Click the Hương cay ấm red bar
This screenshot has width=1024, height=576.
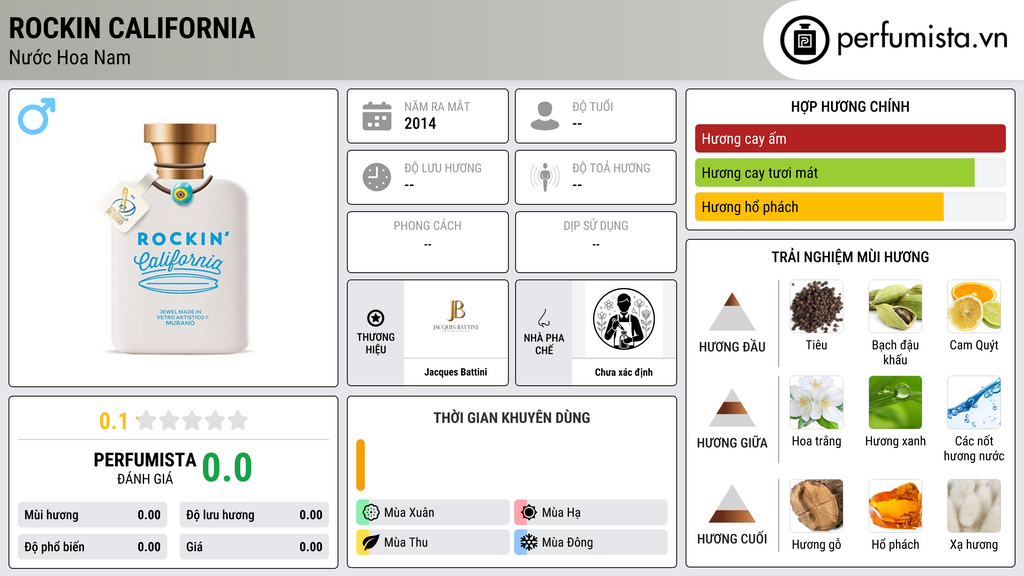click(x=850, y=138)
